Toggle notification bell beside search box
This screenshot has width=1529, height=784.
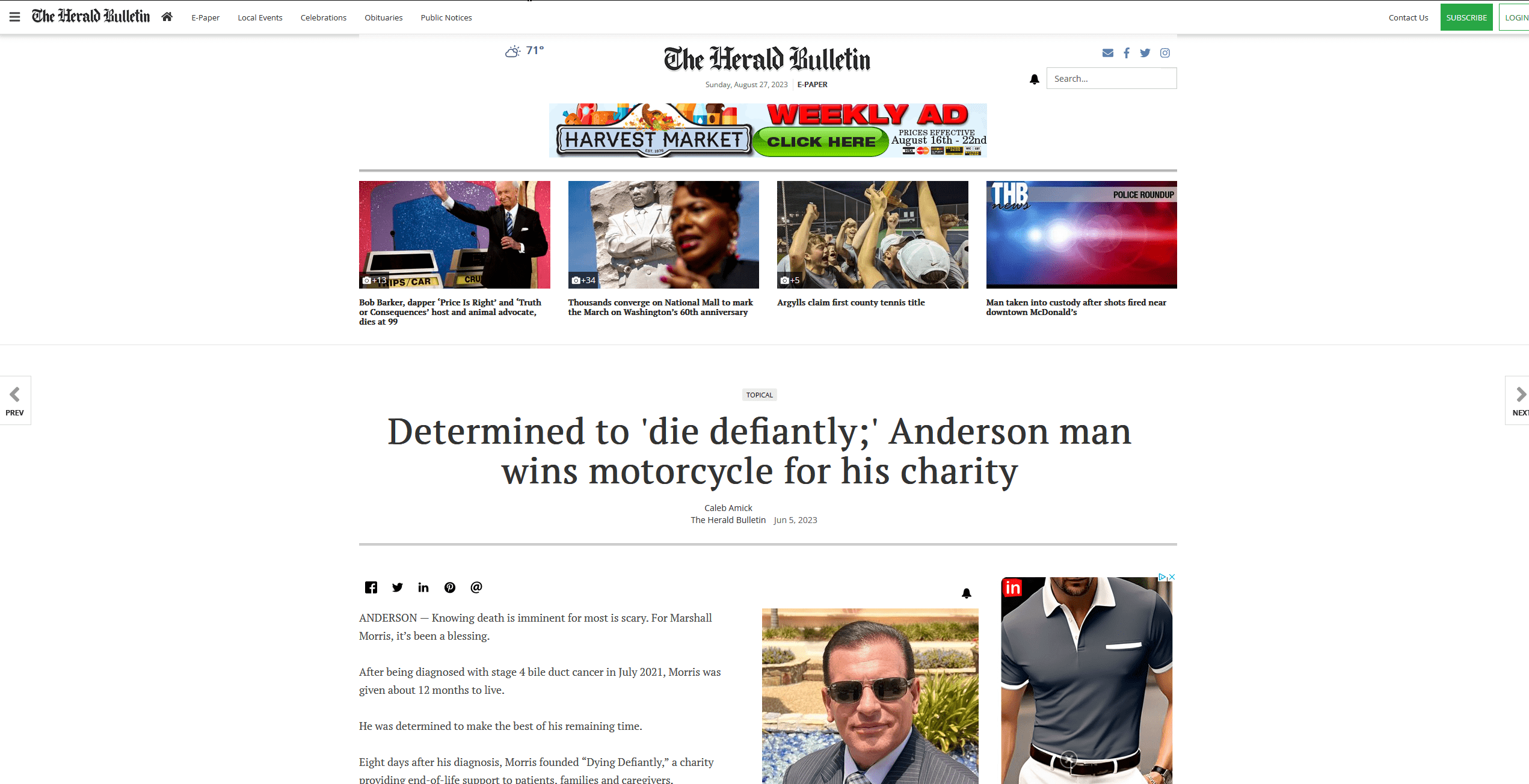pyautogui.click(x=1035, y=79)
